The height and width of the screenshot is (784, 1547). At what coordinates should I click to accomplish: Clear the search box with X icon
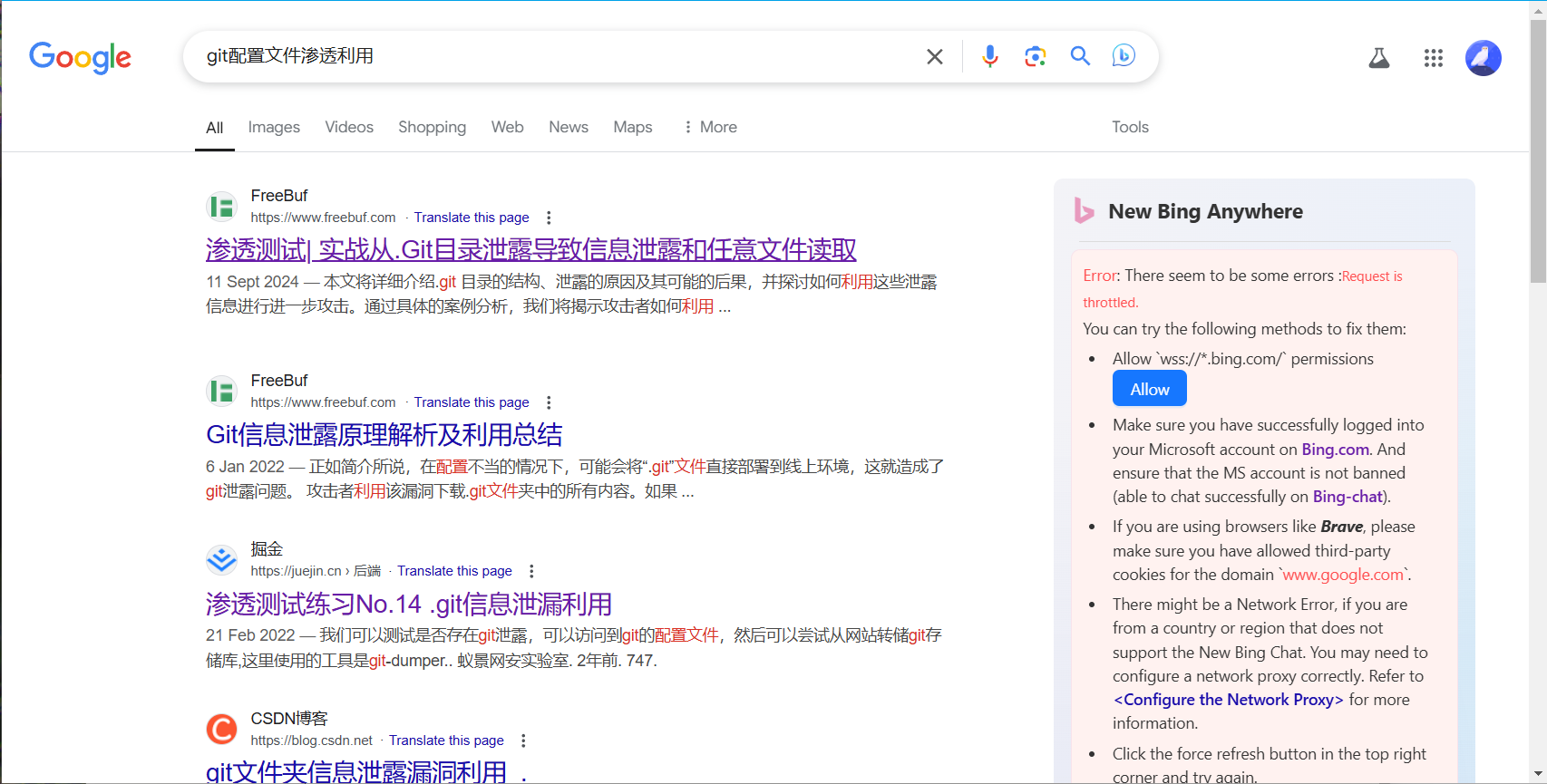click(935, 57)
